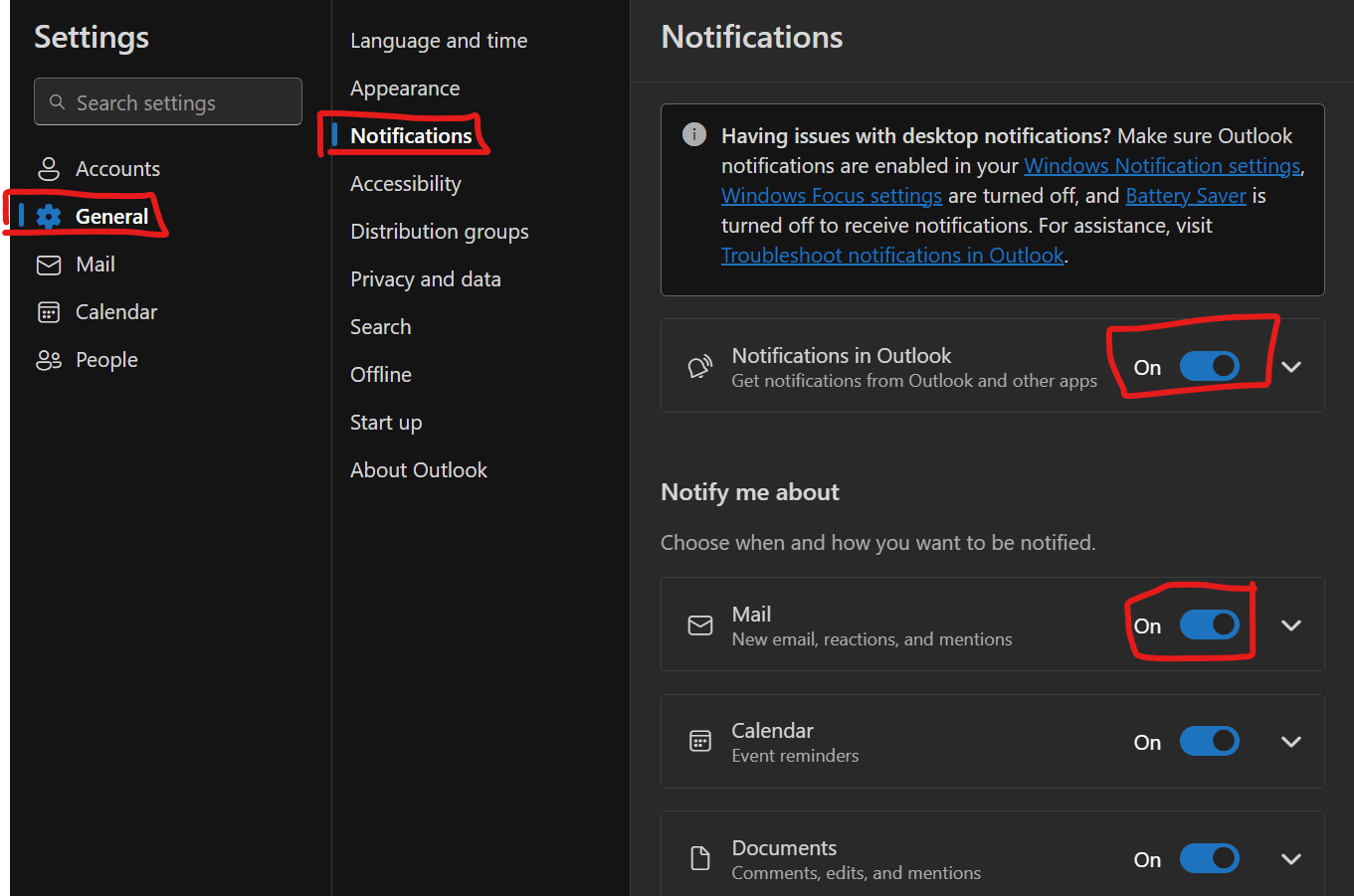Image resolution: width=1354 pixels, height=896 pixels.
Task: Click the Calendar icon in sidebar
Action: [x=48, y=312]
